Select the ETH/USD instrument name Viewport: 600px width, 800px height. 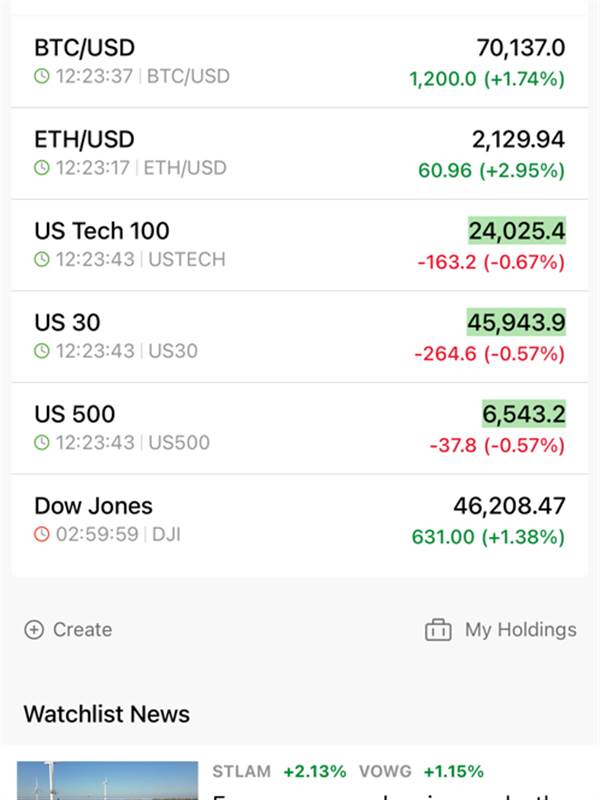[84, 139]
